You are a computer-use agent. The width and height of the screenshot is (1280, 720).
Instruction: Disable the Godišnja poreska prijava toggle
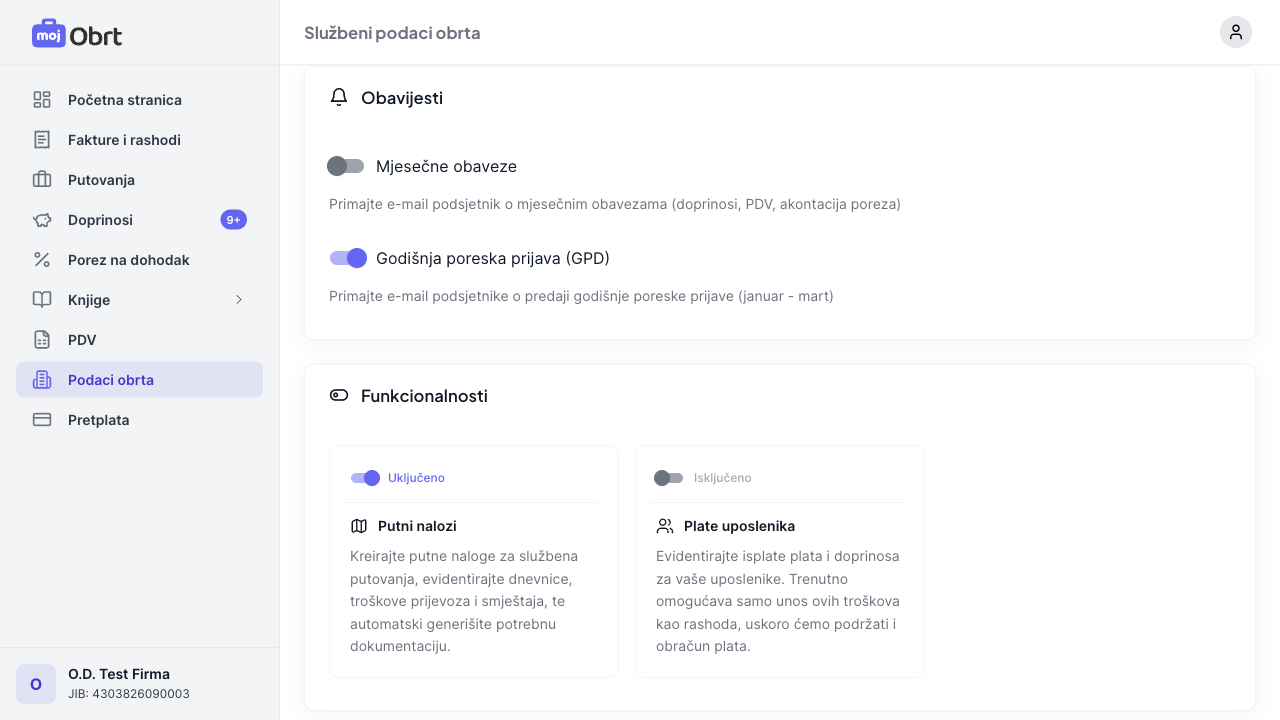[x=348, y=258]
